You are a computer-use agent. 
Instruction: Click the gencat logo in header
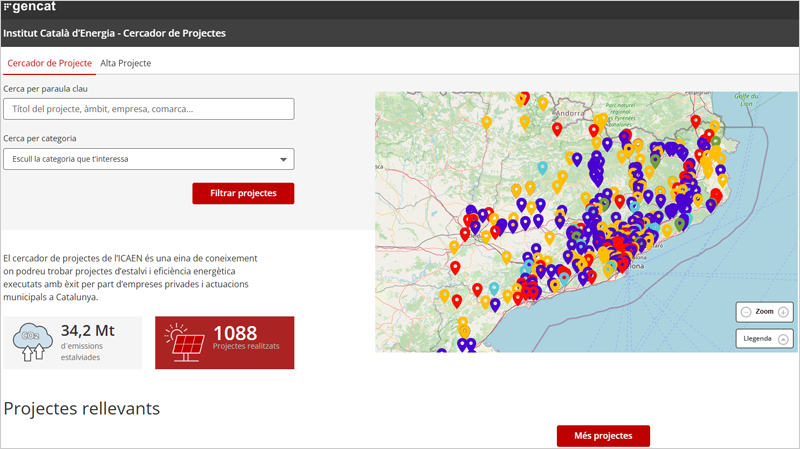click(30, 7)
